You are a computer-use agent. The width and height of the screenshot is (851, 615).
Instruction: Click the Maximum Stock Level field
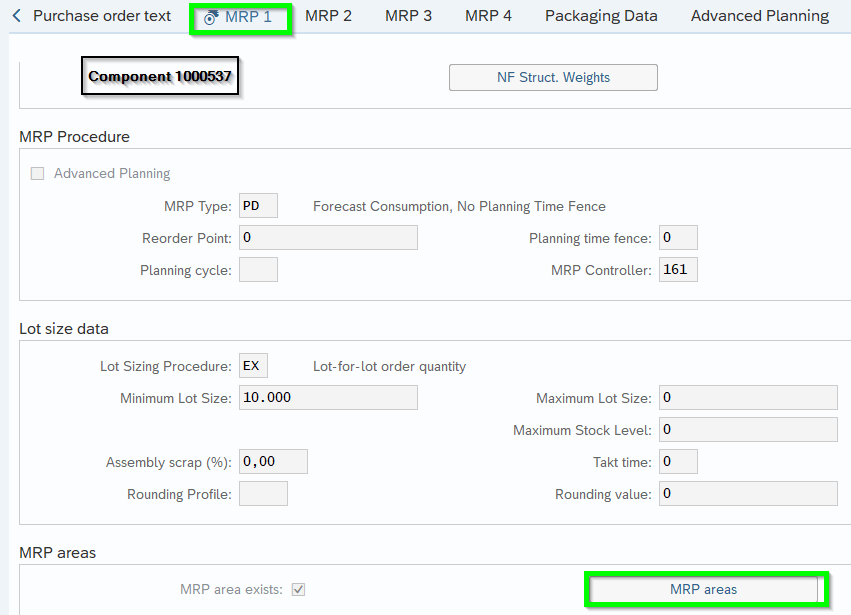[x=748, y=430]
